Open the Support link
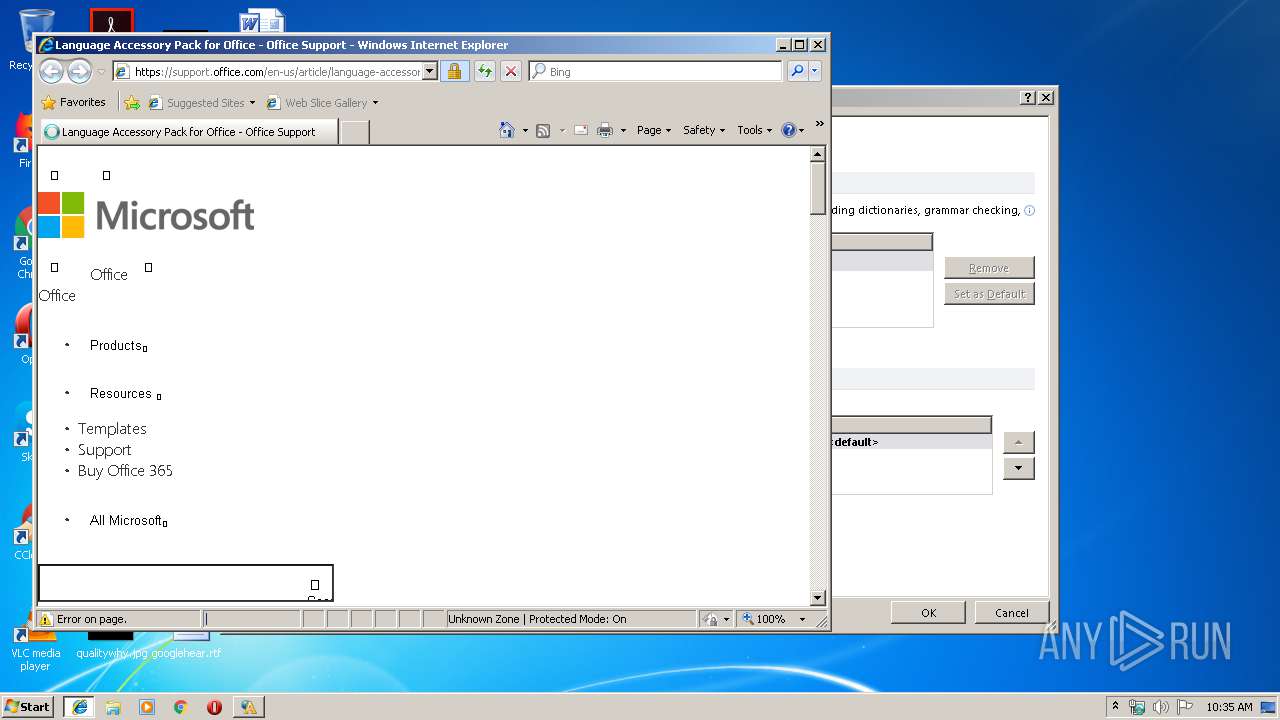The width and height of the screenshot is (1280, 720). click(x=104, y=450)
